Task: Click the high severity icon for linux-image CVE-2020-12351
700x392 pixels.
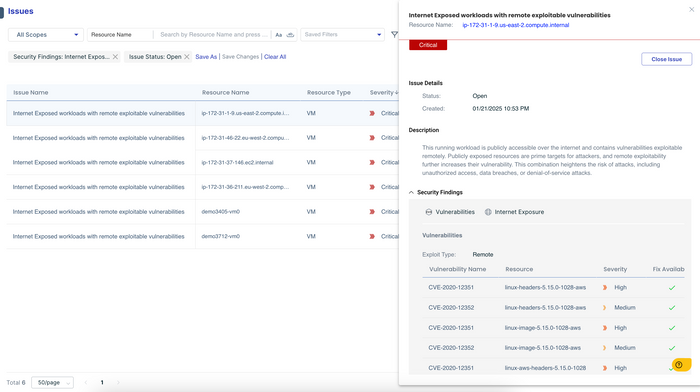Action: click(605, 328)
